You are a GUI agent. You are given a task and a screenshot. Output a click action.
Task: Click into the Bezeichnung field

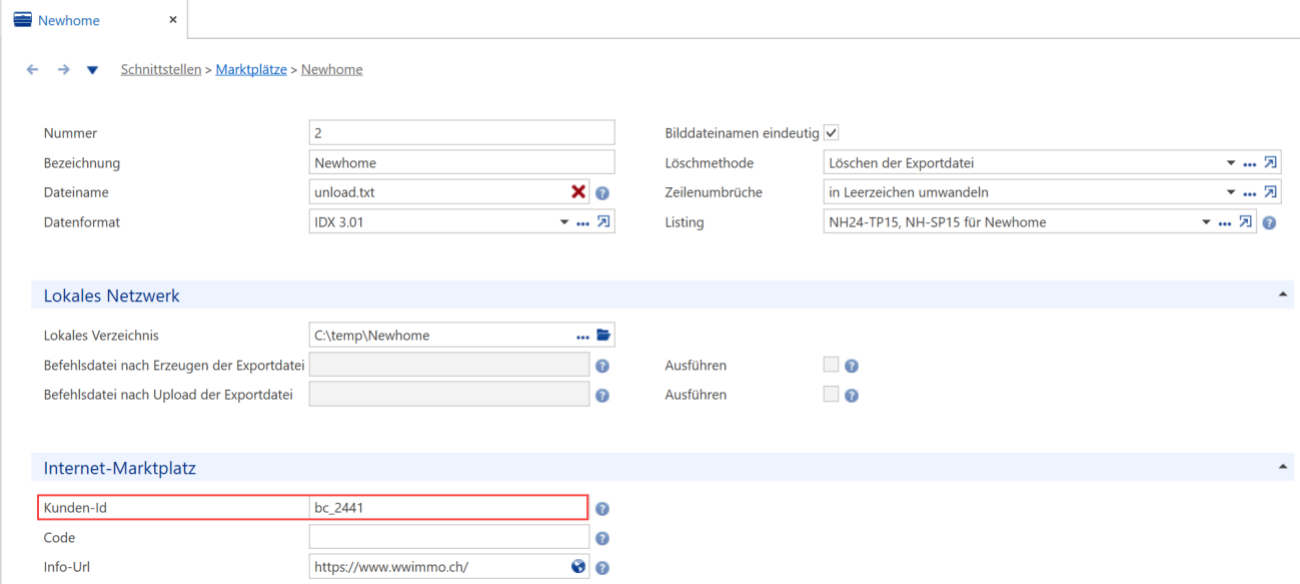(462, 162)
